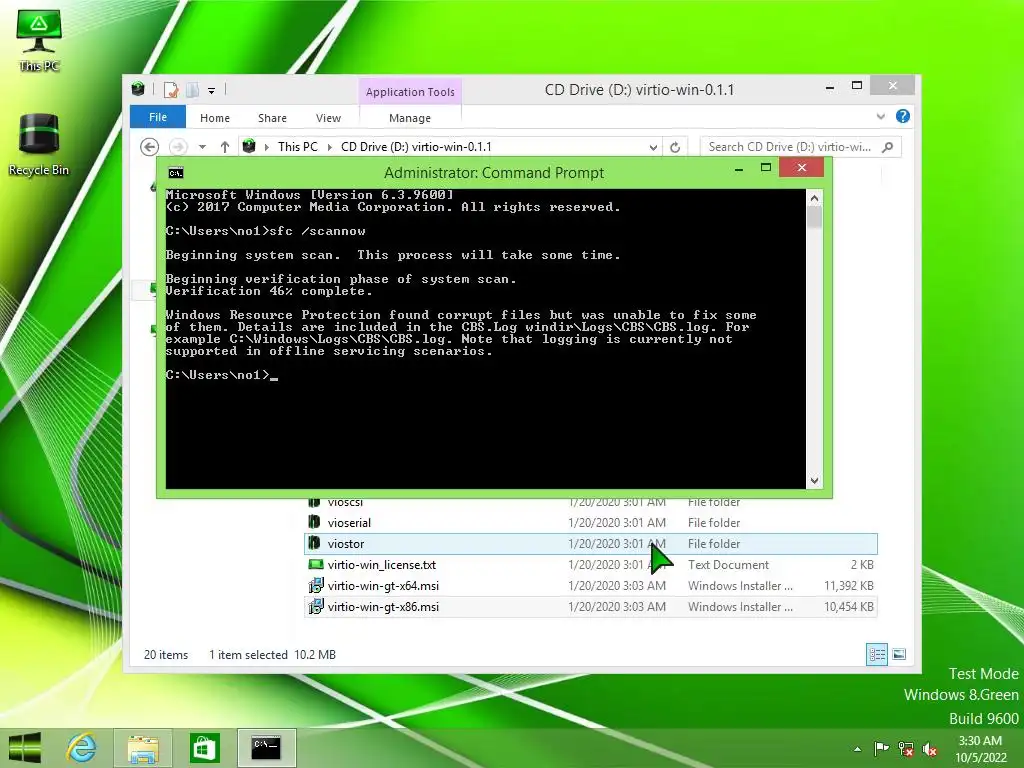
Task: Switch to Details view layout button
Action: [876, 654]
